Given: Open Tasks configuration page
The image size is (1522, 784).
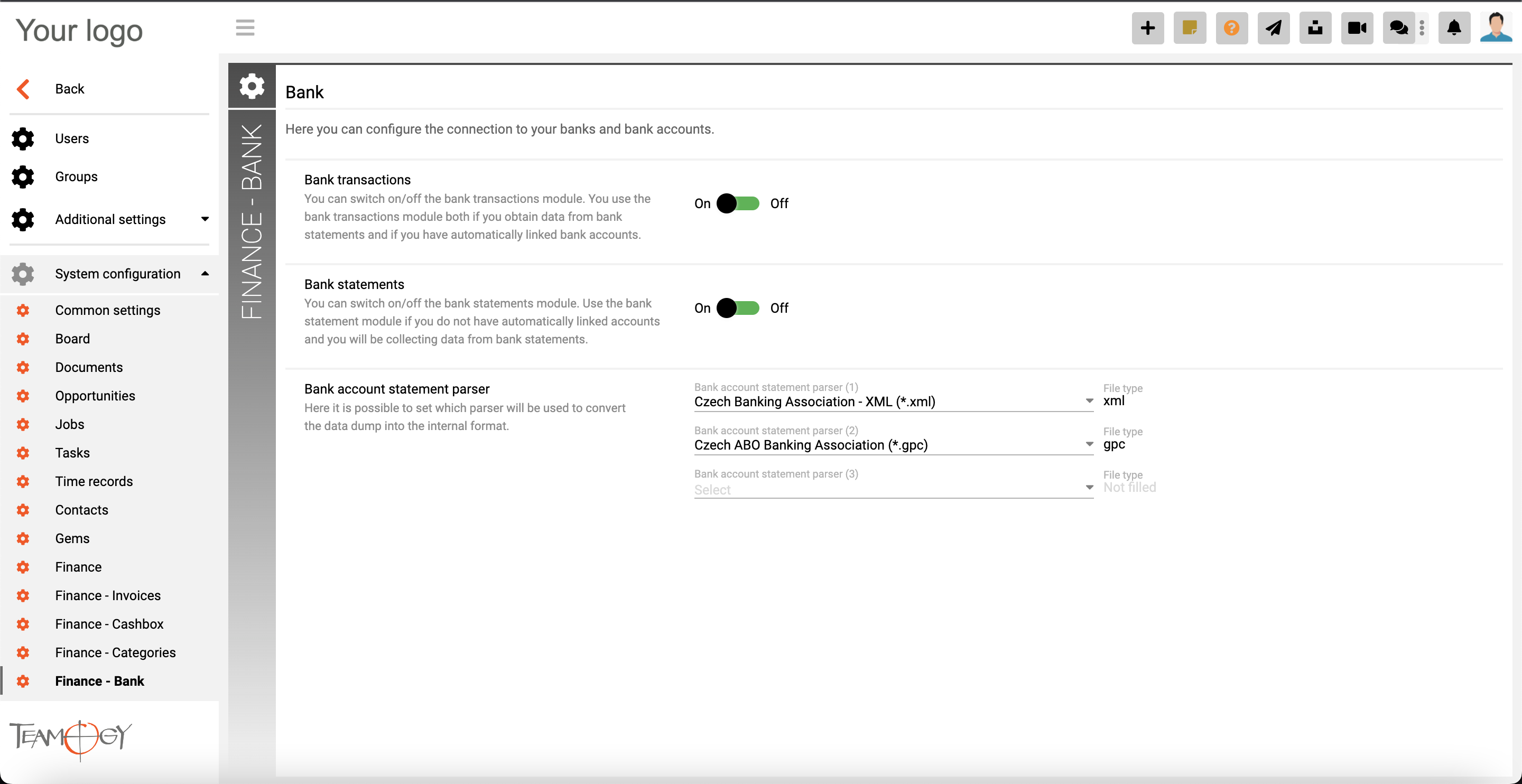Looking at the screenshot, I should (73, 453).
